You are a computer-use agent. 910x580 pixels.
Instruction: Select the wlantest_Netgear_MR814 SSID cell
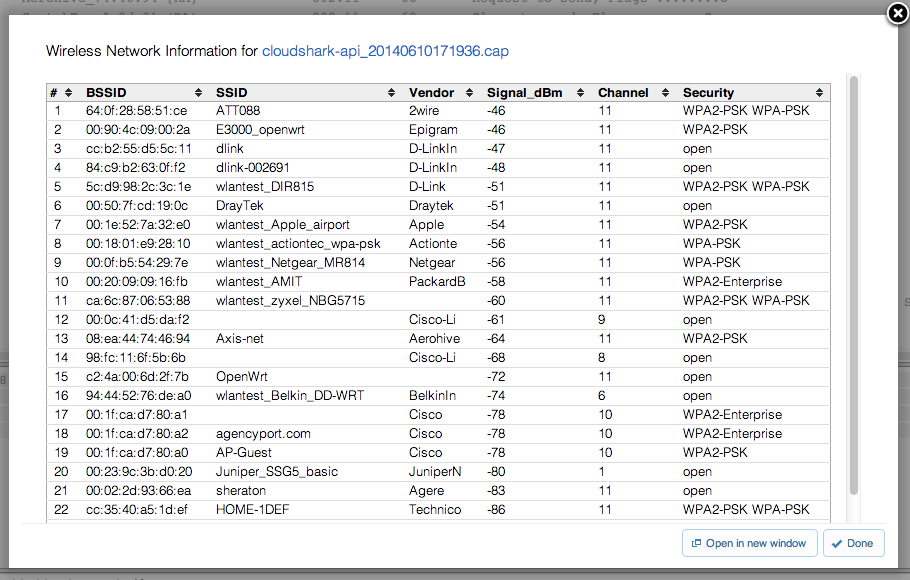coord(290,262)
